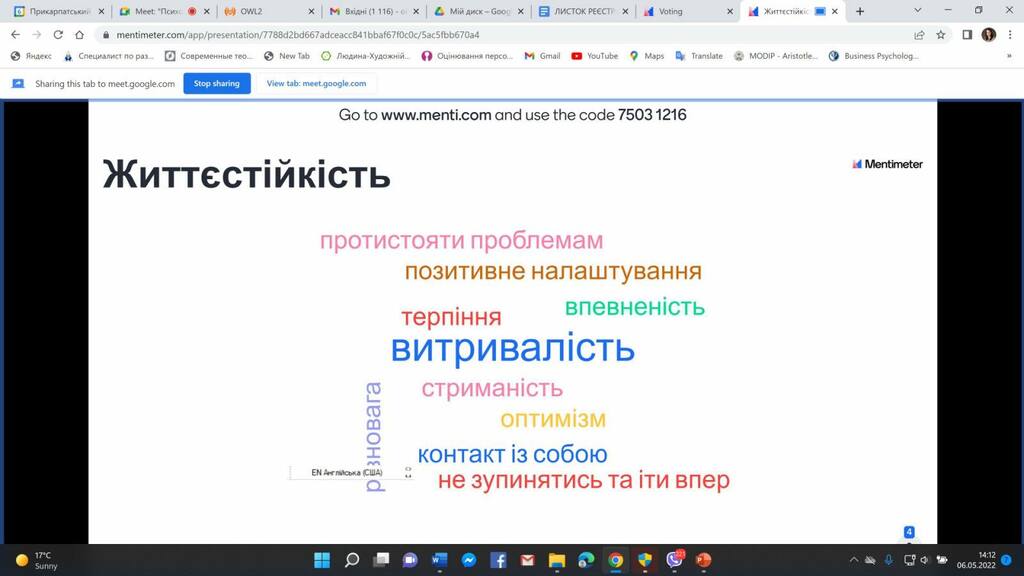Open Windows Start menu

tap(322, 560)
